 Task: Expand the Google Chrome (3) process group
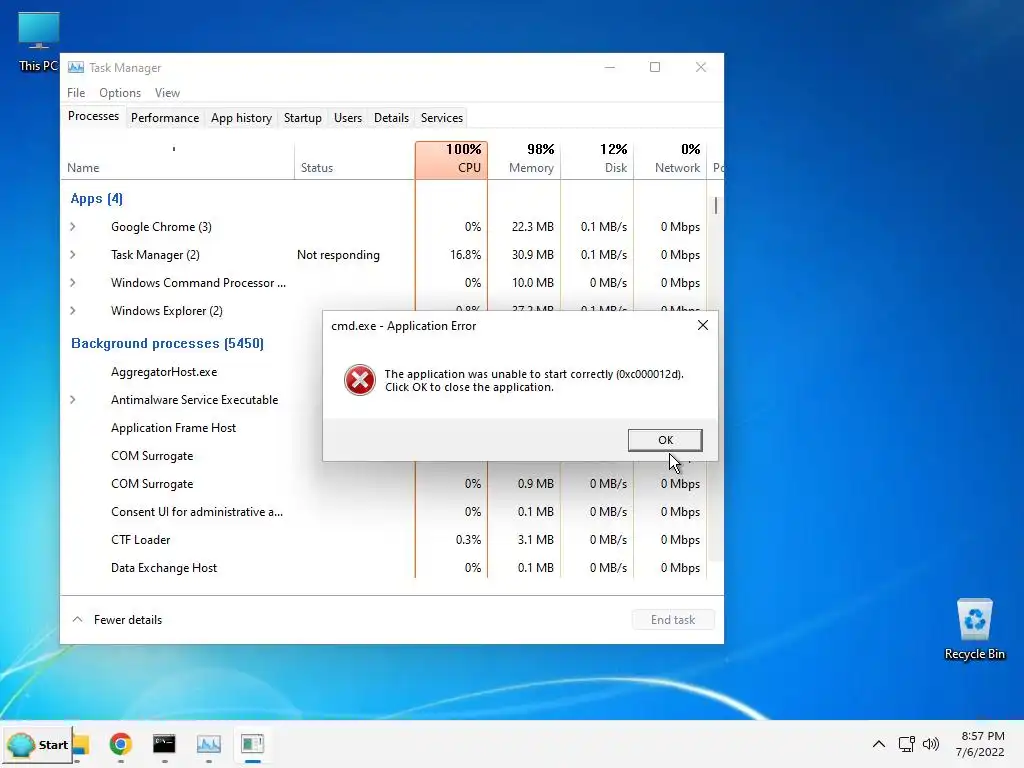[x=72, y=227]
